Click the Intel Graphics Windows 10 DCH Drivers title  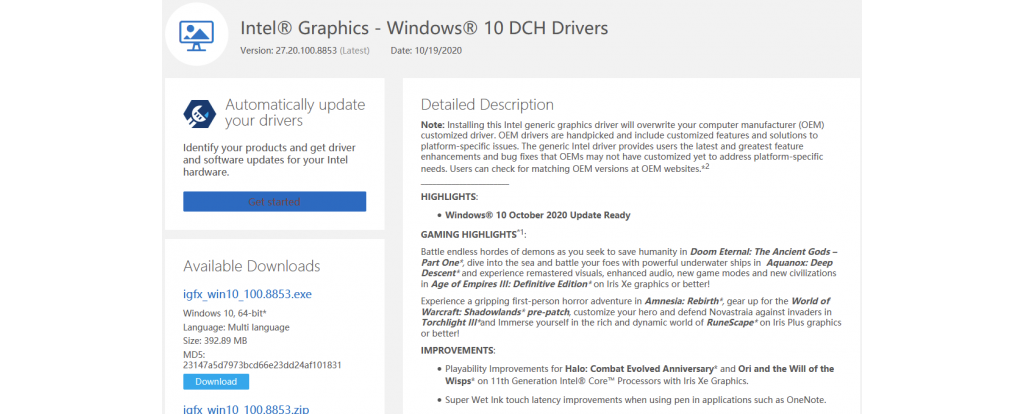[x=424, y=28]
